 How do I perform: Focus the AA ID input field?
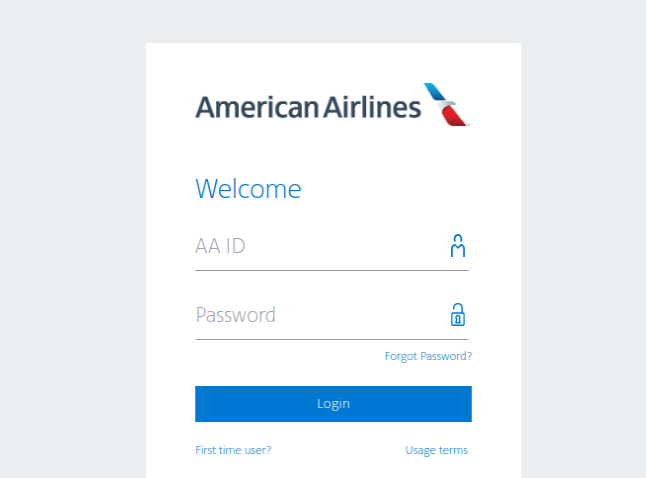(332, 246)
